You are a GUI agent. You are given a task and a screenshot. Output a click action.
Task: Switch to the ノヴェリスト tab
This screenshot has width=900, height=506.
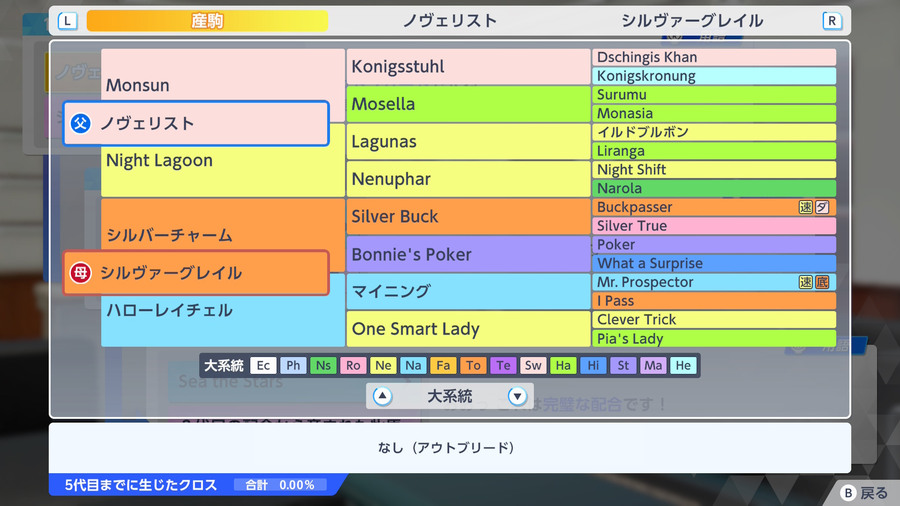click(449, 21)
